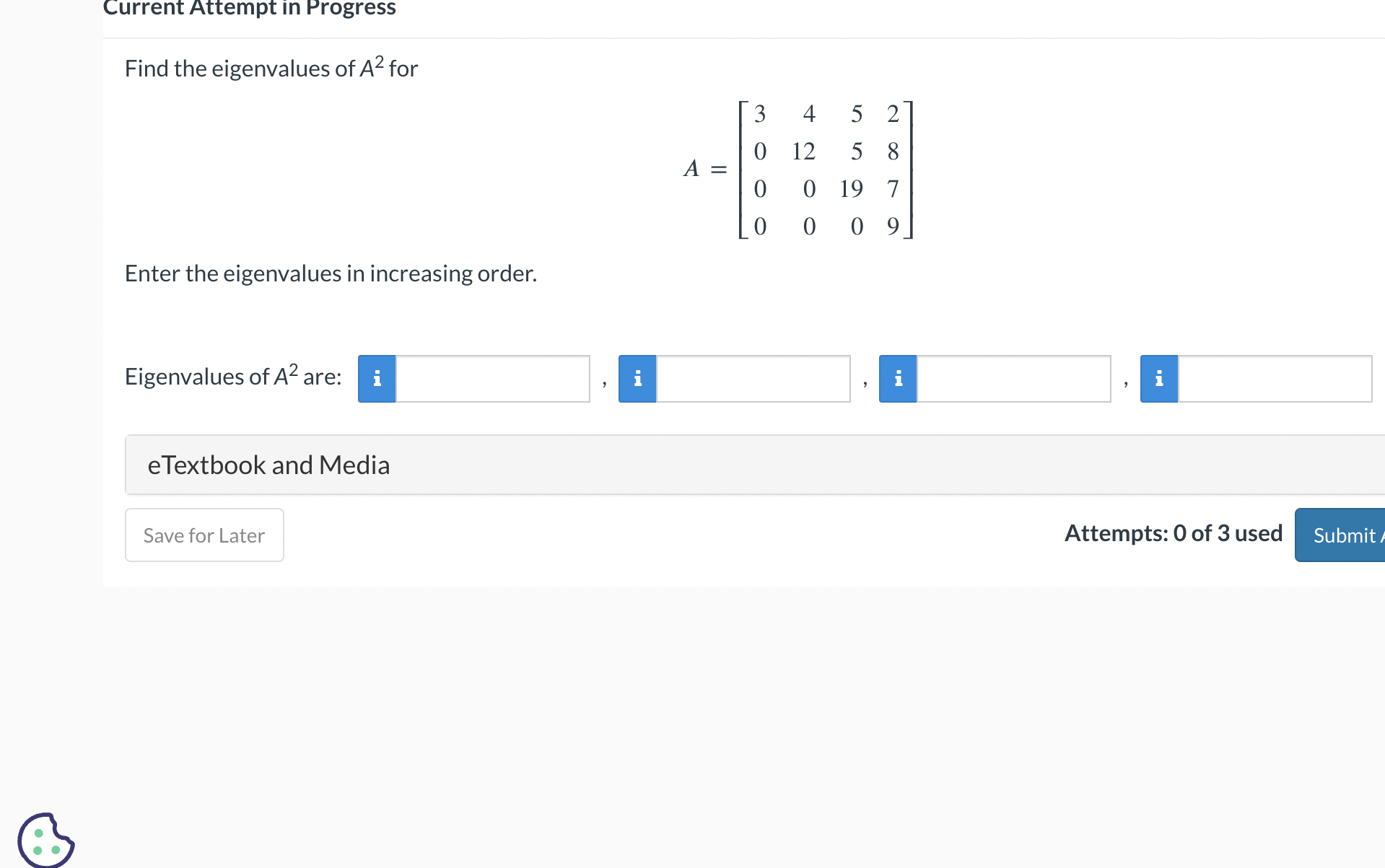Open info tooltip for the third eigenvalue field

[897, 378]
